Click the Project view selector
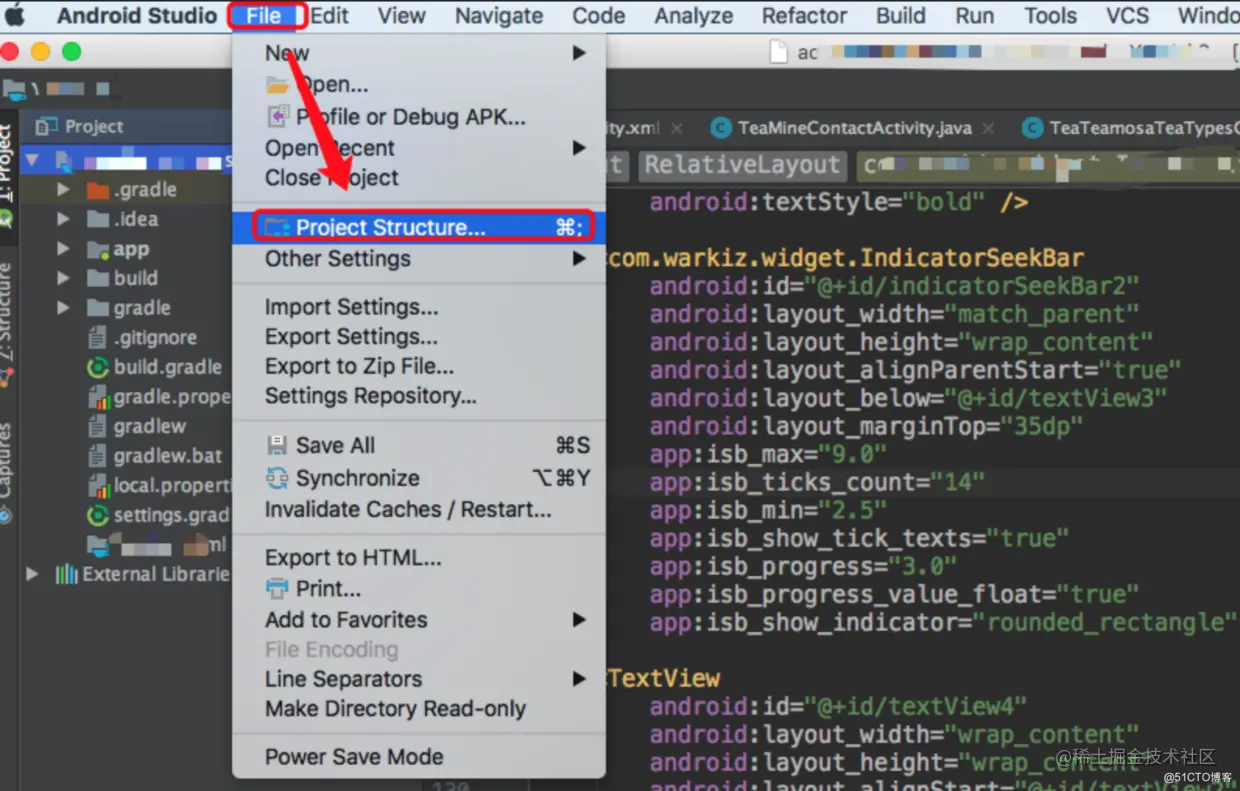This screenshot has width=1240, height=791. [x=80, y=126]
